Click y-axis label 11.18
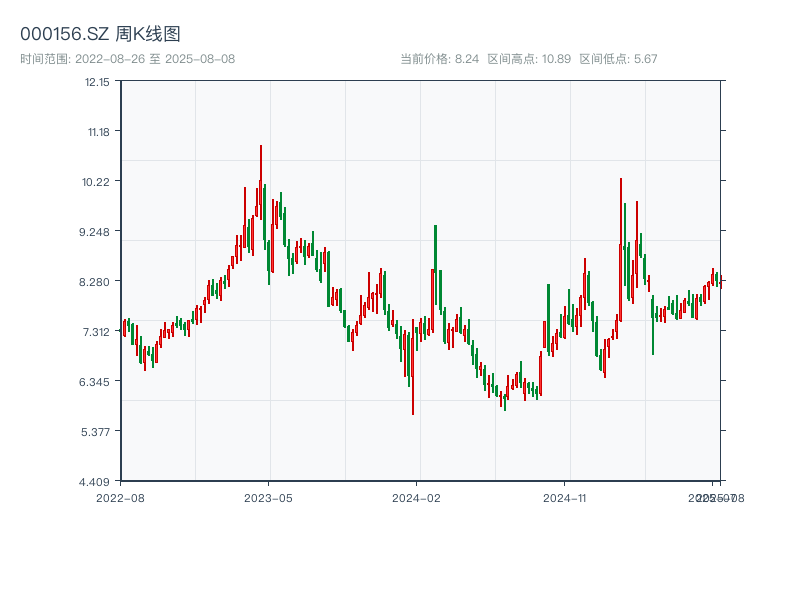This screenshot has height=600, width=800. coord(98,132)
